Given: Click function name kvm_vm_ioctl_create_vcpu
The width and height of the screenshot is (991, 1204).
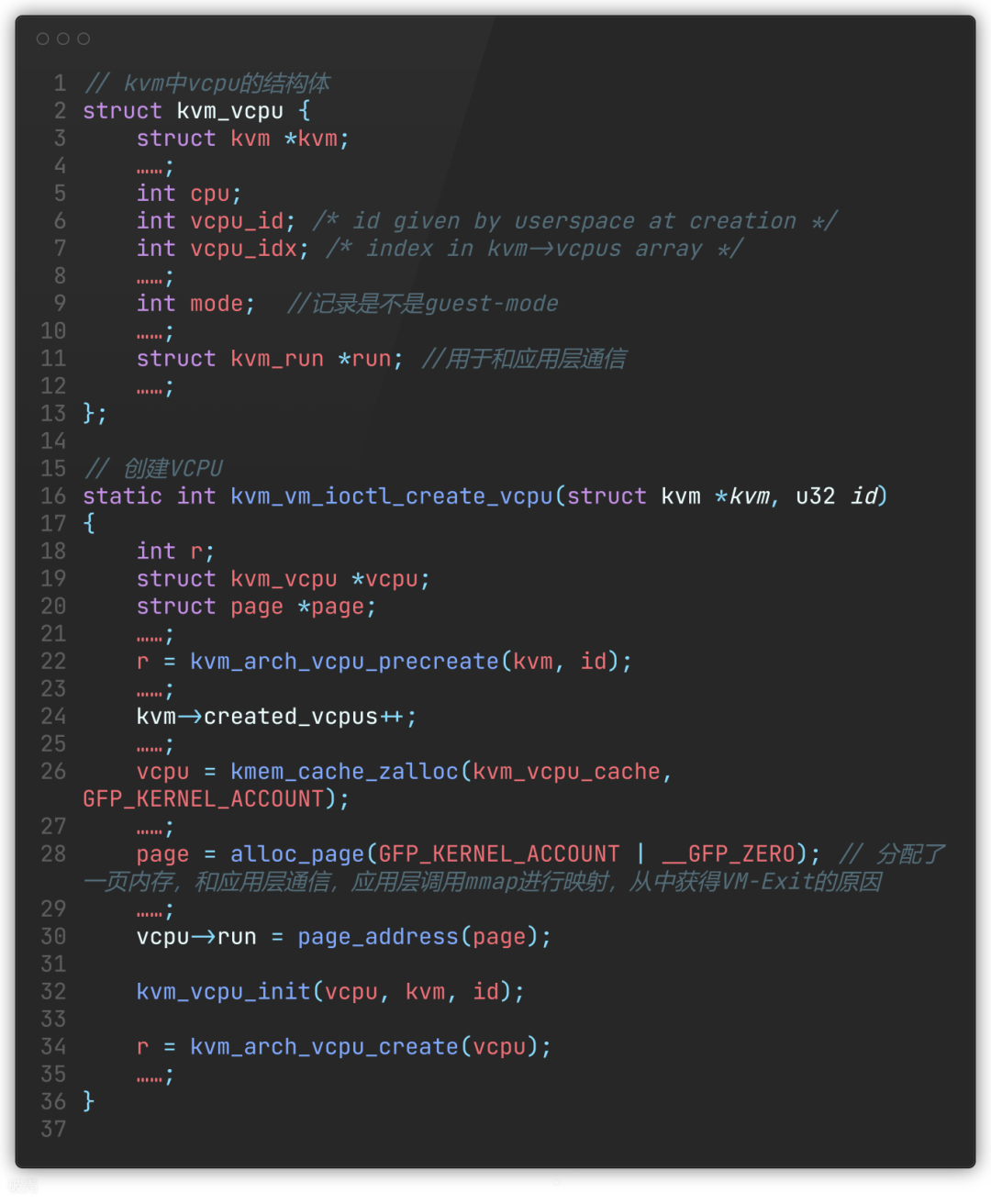Looking at the screenshot, I should 392,496.
